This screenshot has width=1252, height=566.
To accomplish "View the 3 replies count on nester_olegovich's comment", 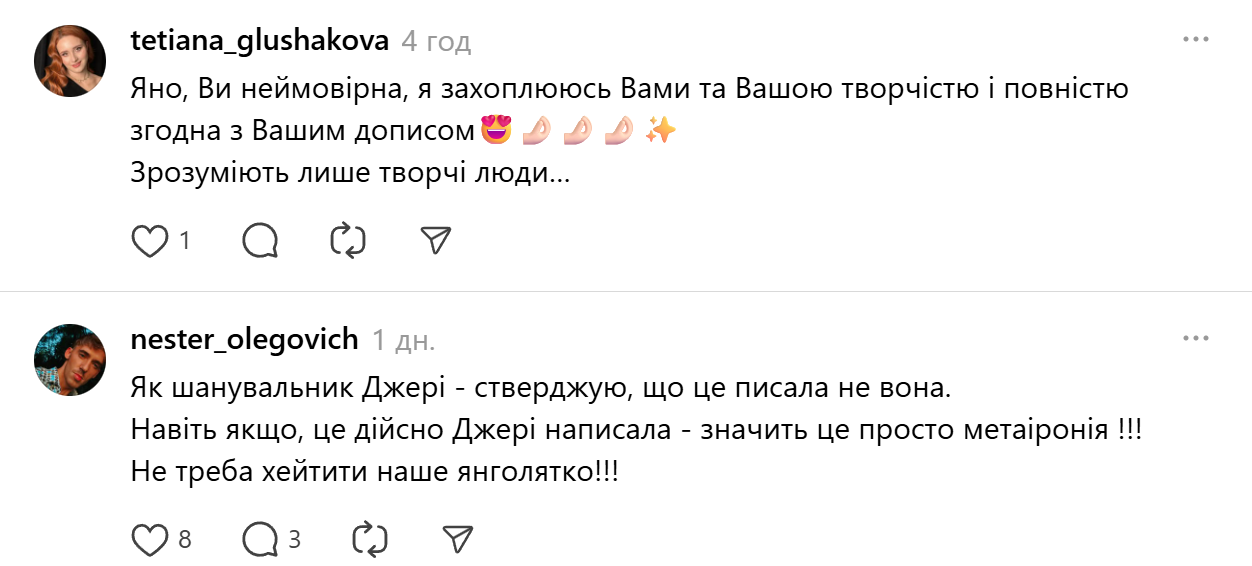I will point(294,540).
